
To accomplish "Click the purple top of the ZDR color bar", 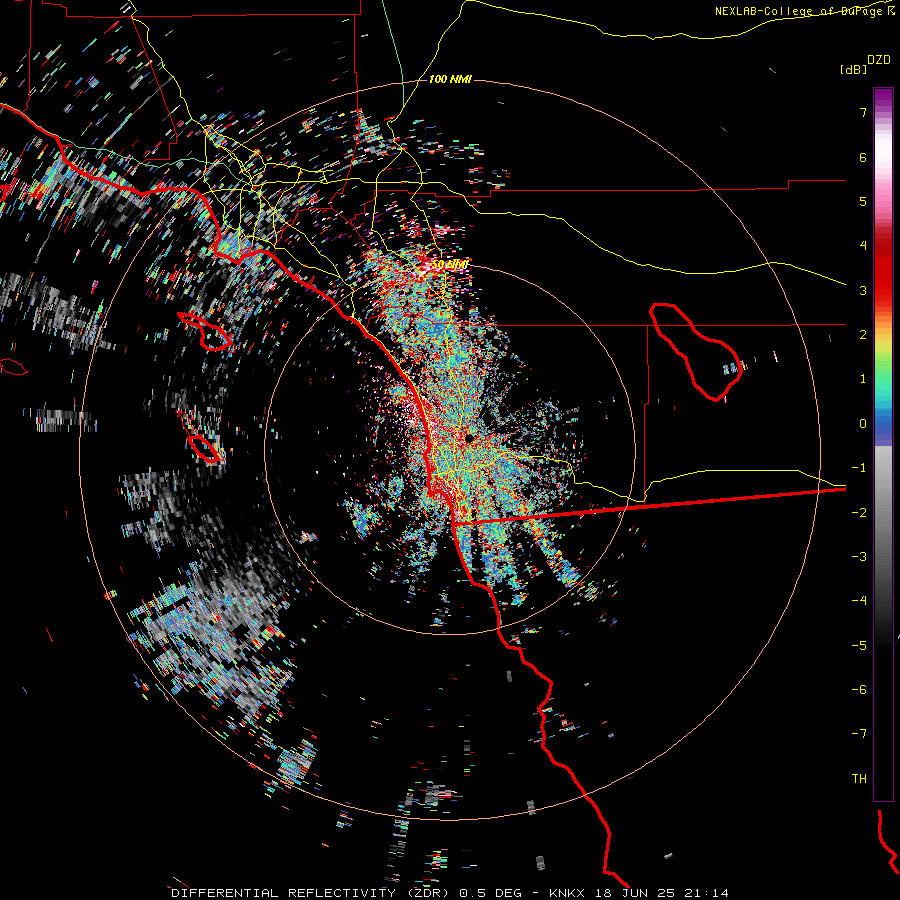I will 883,98.
